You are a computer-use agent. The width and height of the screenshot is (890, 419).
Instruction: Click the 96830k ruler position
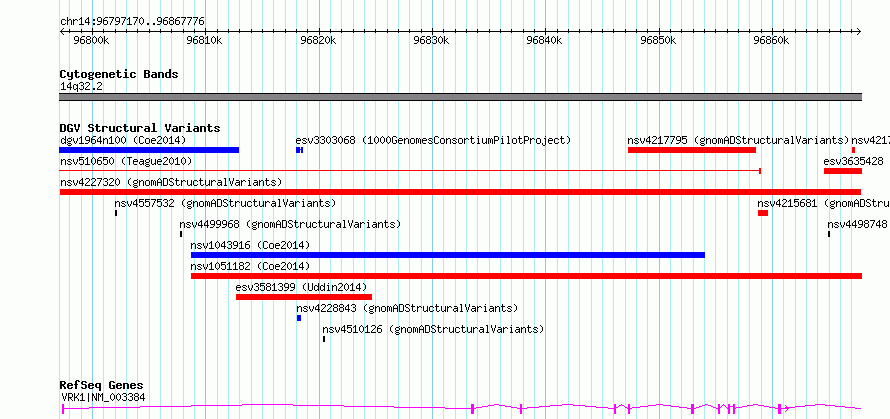coord(432,41)
